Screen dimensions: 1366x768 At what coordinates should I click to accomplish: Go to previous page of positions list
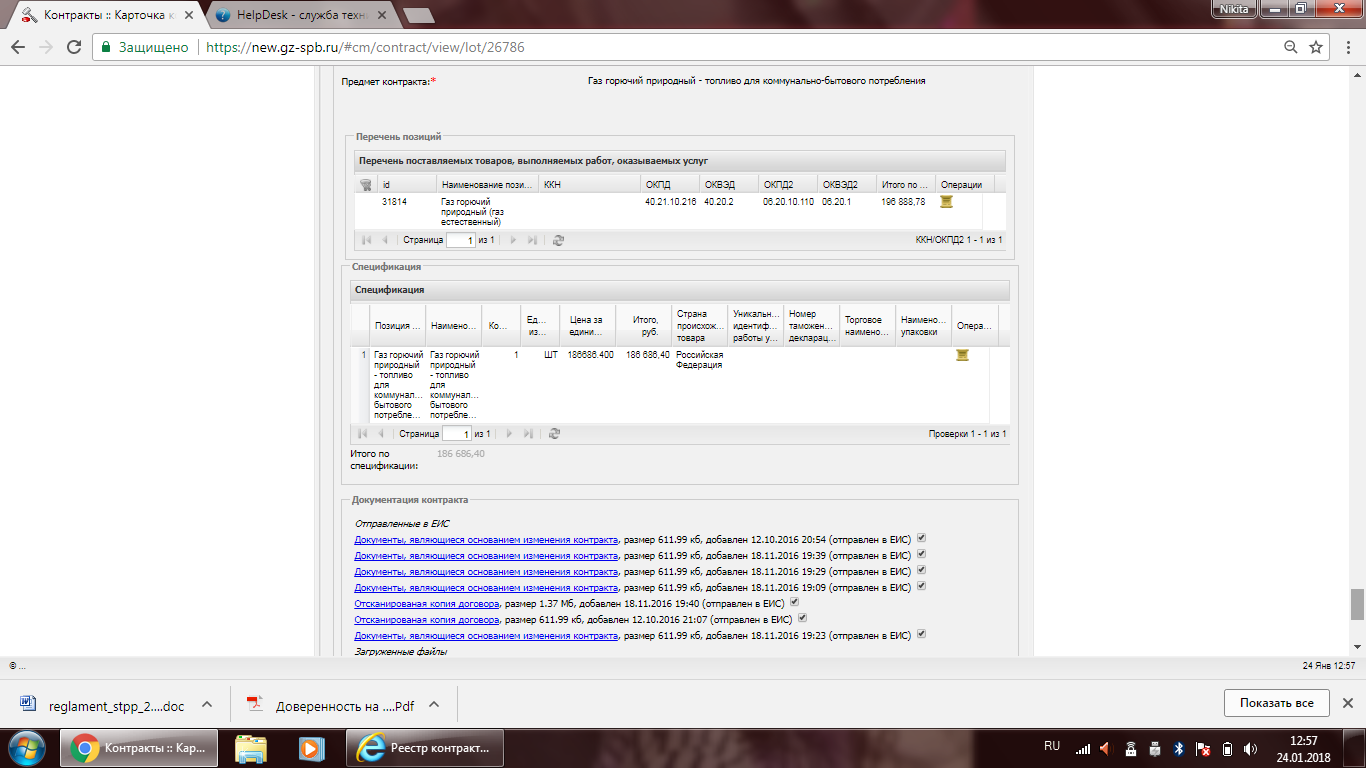point(385,240)
